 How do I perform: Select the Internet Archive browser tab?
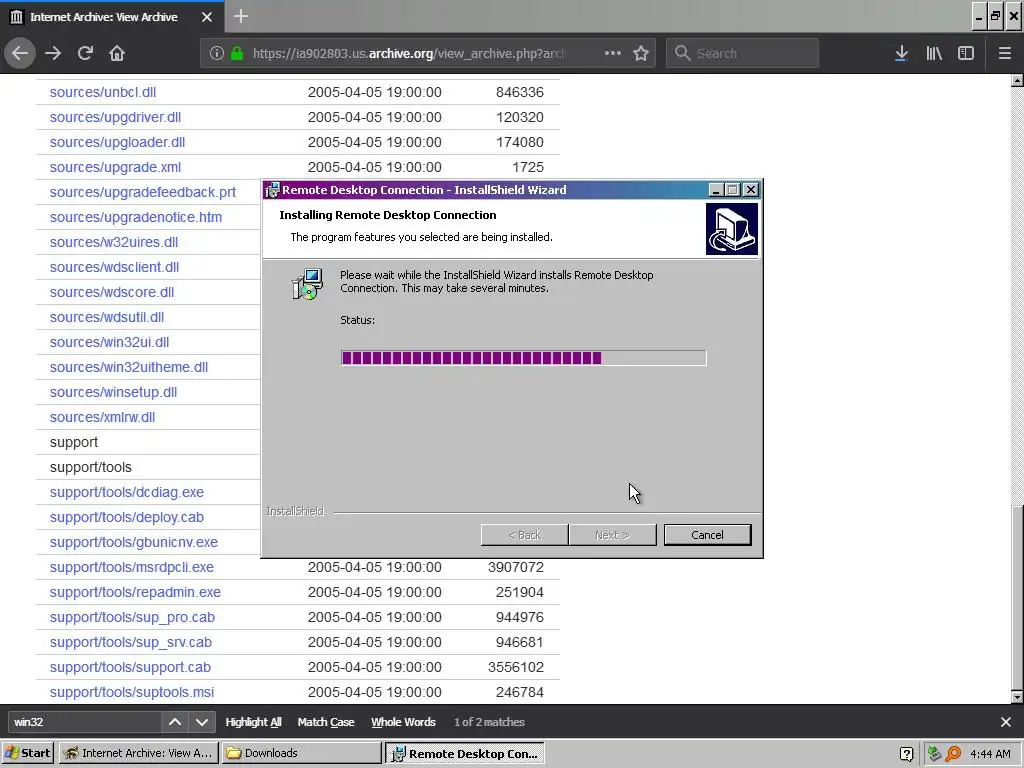pos(112,17)
